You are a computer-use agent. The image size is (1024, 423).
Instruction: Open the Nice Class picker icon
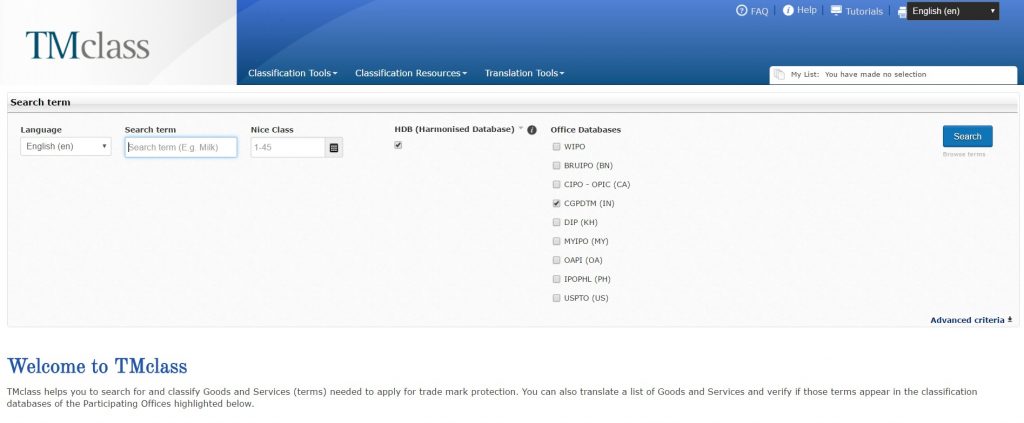334,147
